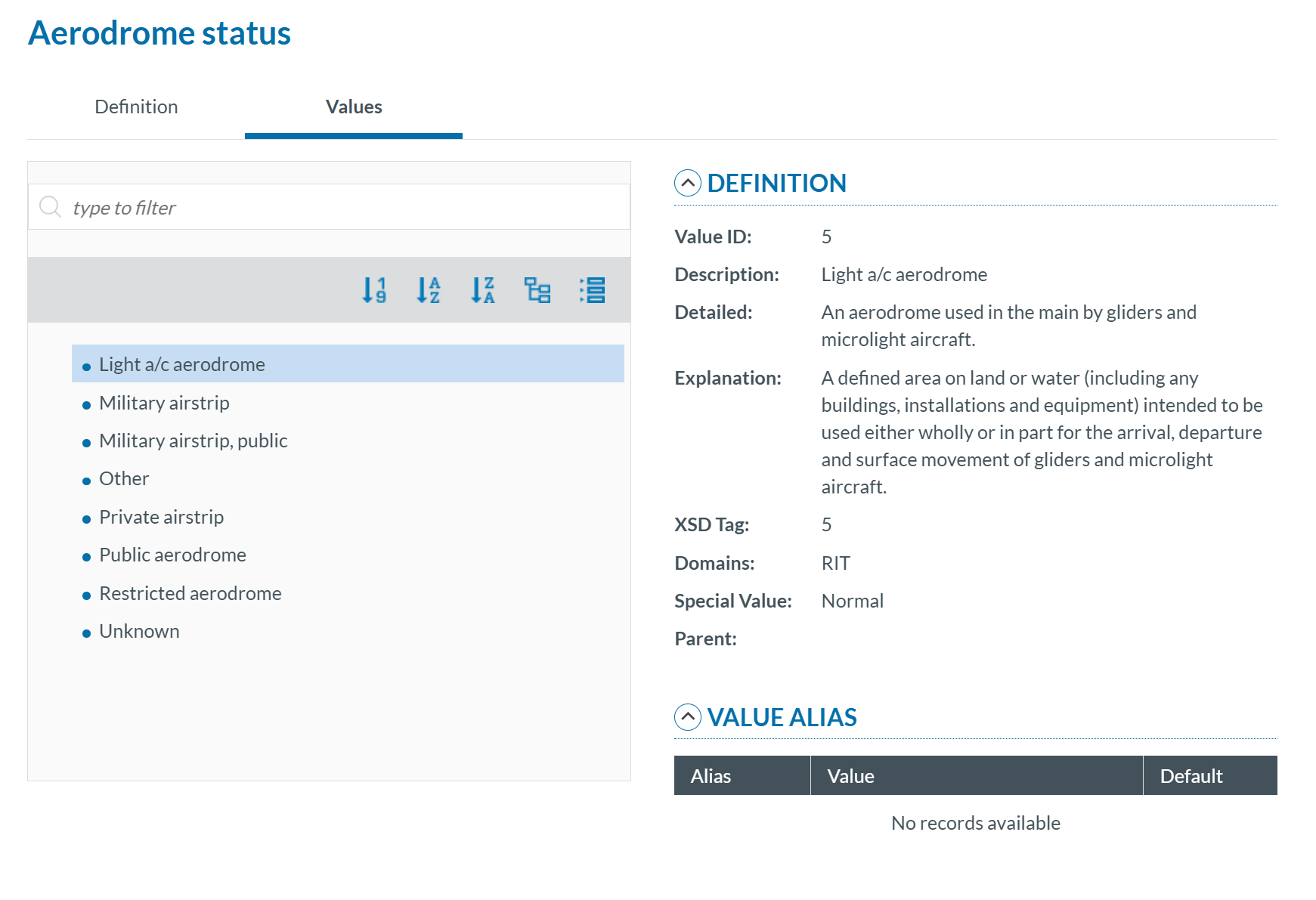The width and height of the screenshot is (1316, 900).
Task: Collapse the Definition section
Action: [687, 183]
